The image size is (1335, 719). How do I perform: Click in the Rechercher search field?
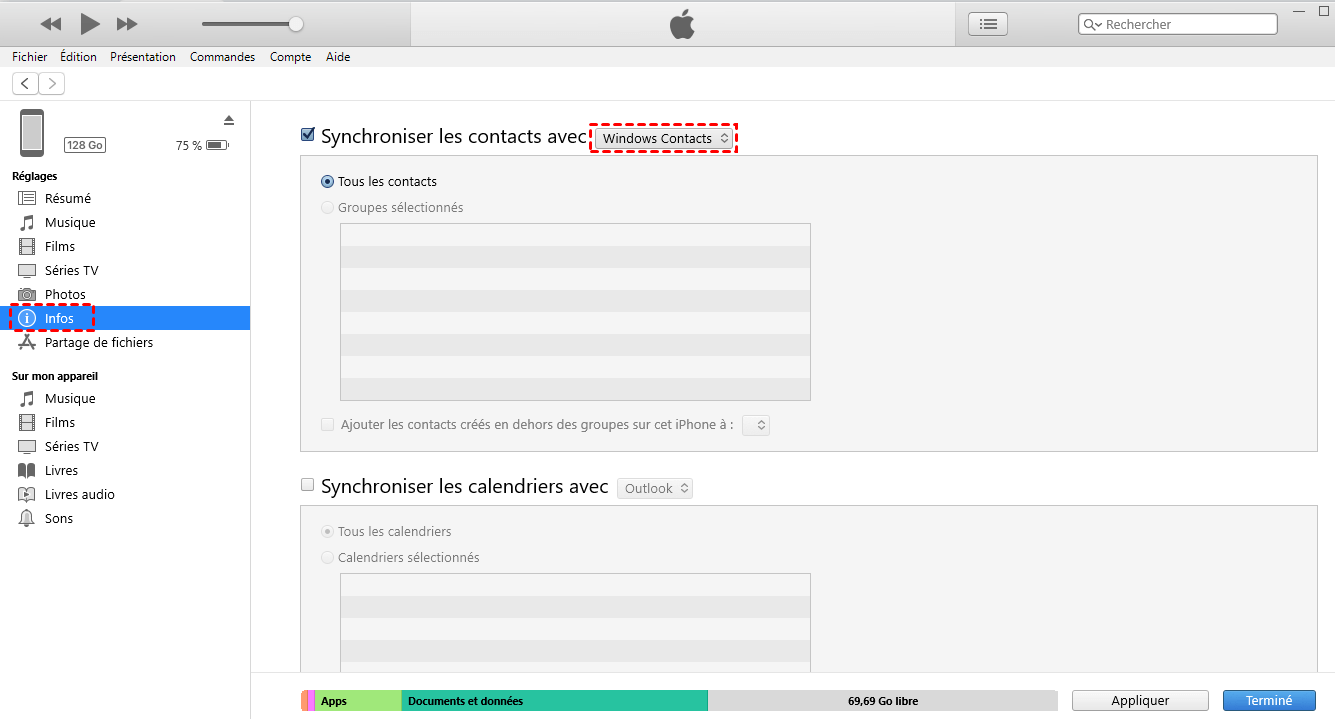[x=1176, y=23]
